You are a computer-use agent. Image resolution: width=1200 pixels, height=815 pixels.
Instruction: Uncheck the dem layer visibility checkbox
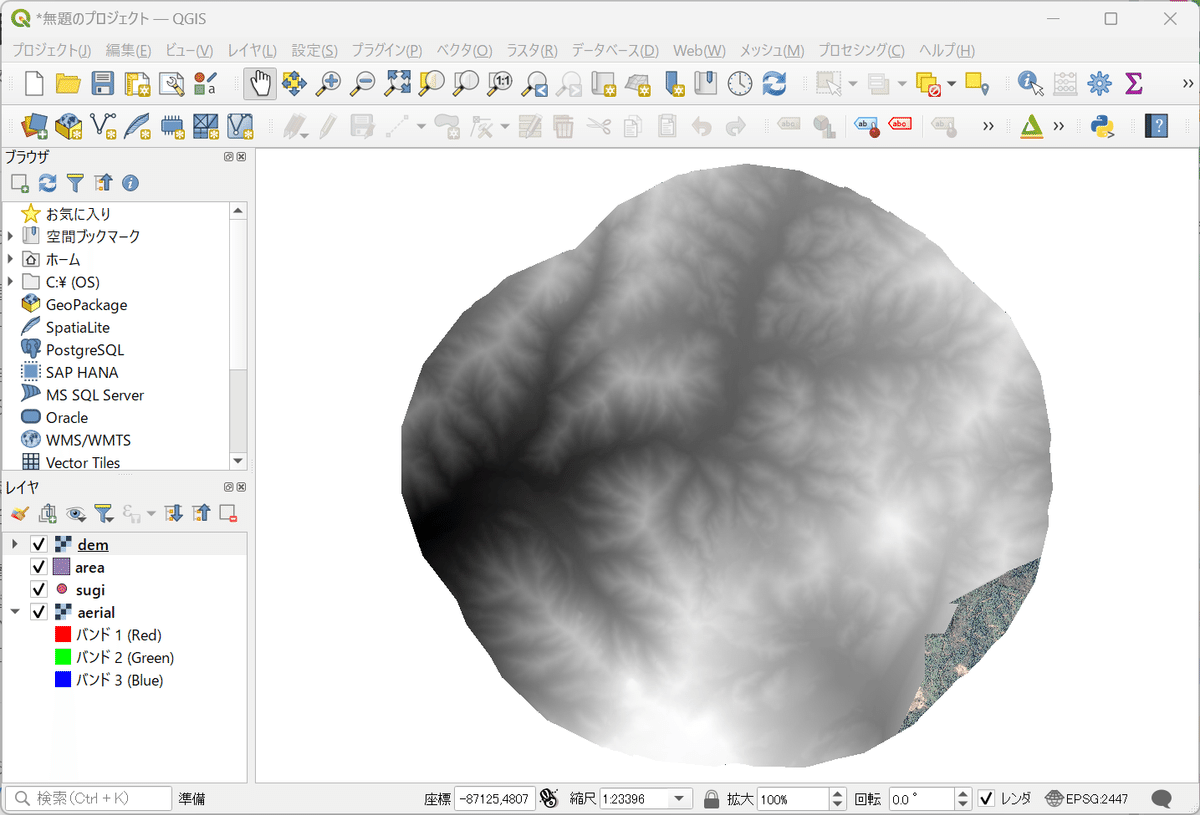(40, 545)
